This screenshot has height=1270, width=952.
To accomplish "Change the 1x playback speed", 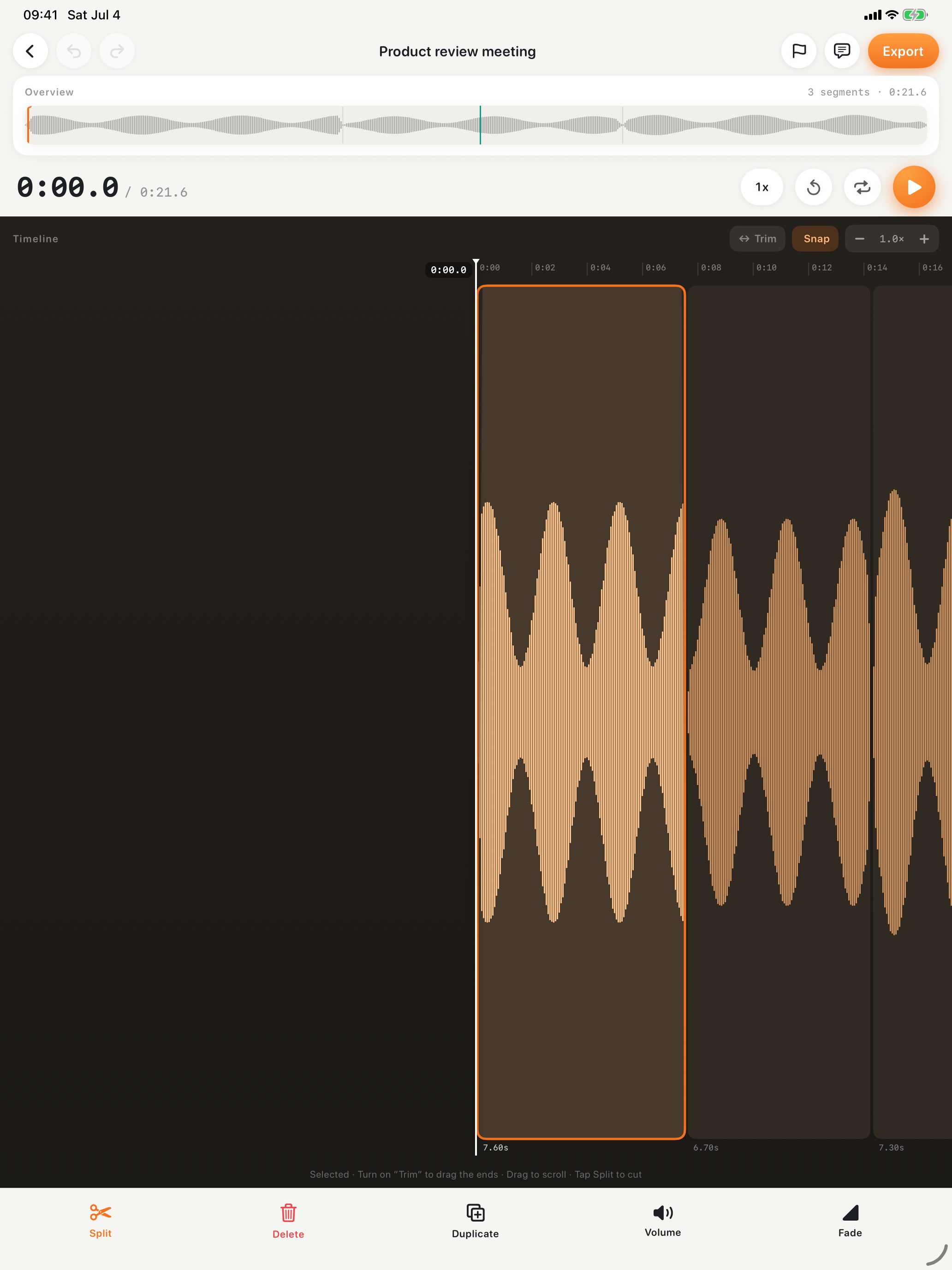I will pos(762,187).
